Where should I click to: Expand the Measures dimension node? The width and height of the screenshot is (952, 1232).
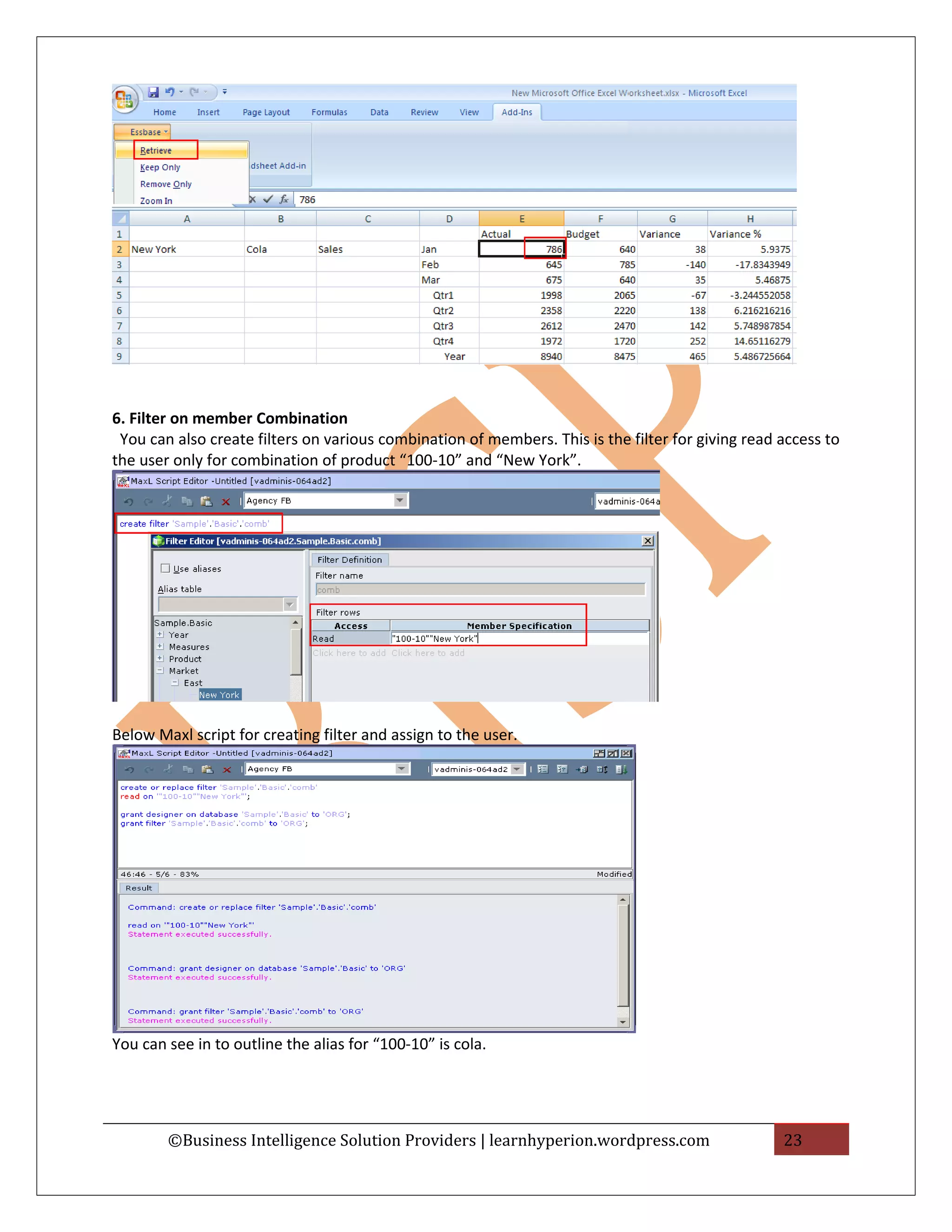tap(160, 647)
